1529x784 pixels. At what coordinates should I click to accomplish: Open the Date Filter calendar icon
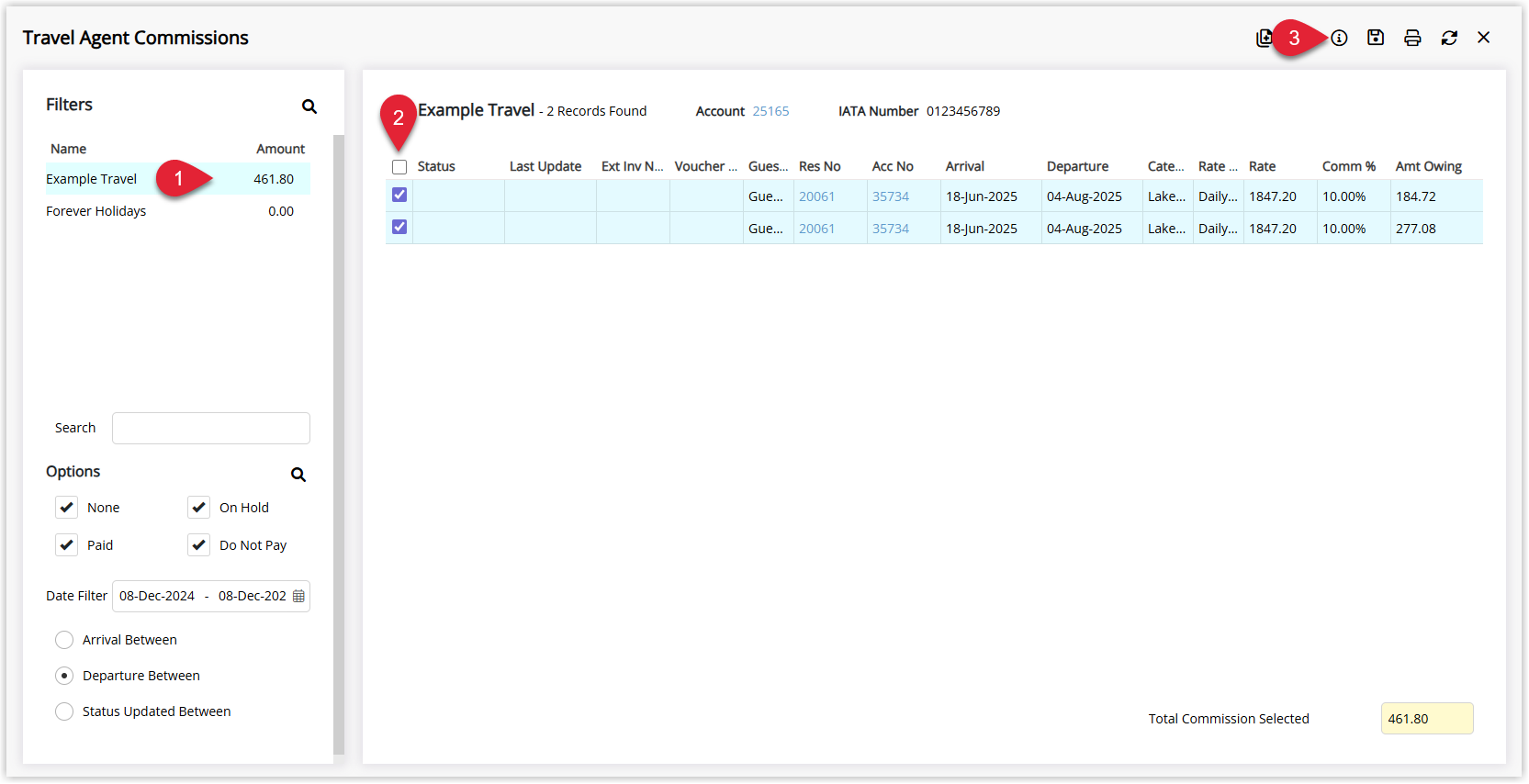(298, 596)
